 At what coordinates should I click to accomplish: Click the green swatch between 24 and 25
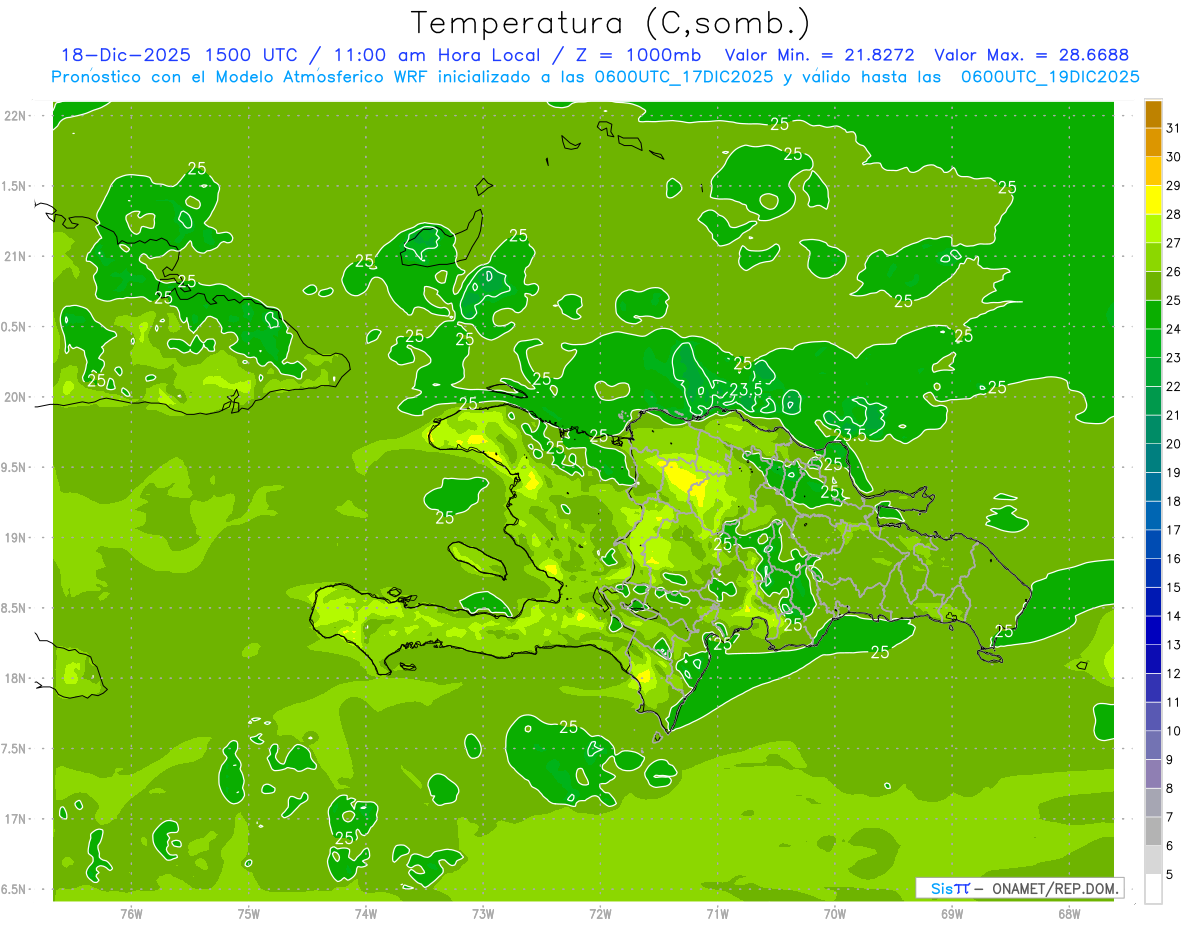tap(1153, 314)
